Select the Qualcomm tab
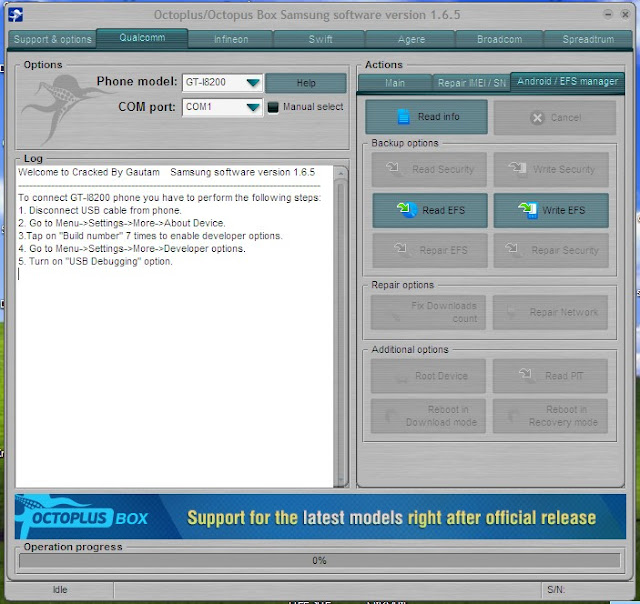Screen dimensions: 640x604 point(142,38)
